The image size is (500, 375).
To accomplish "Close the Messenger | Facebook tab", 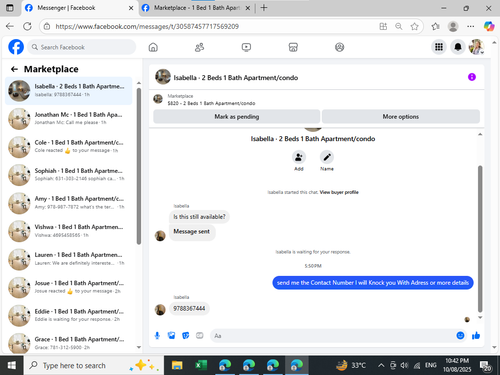I will pyautogui.click(x=131, y=8).
